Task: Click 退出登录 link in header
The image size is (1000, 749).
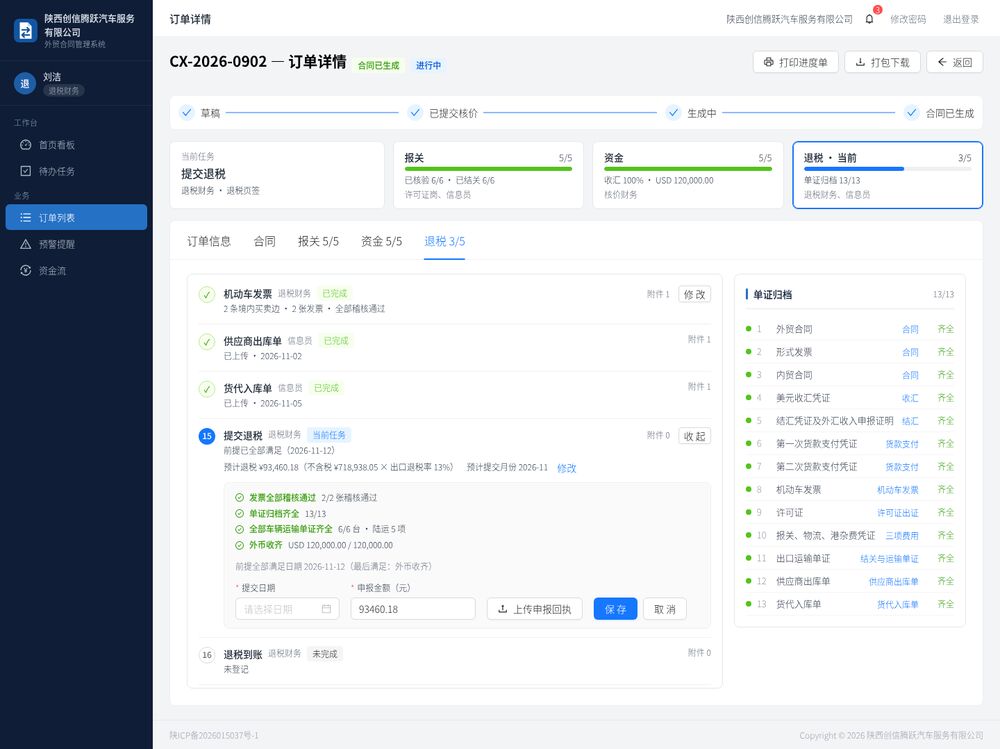Action: click(x=961, y=19)
